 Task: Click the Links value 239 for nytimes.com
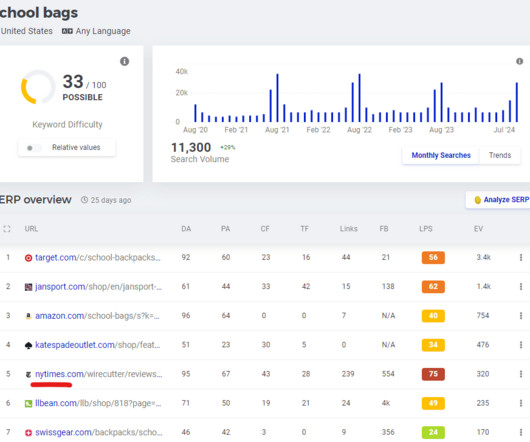[348, 374]
